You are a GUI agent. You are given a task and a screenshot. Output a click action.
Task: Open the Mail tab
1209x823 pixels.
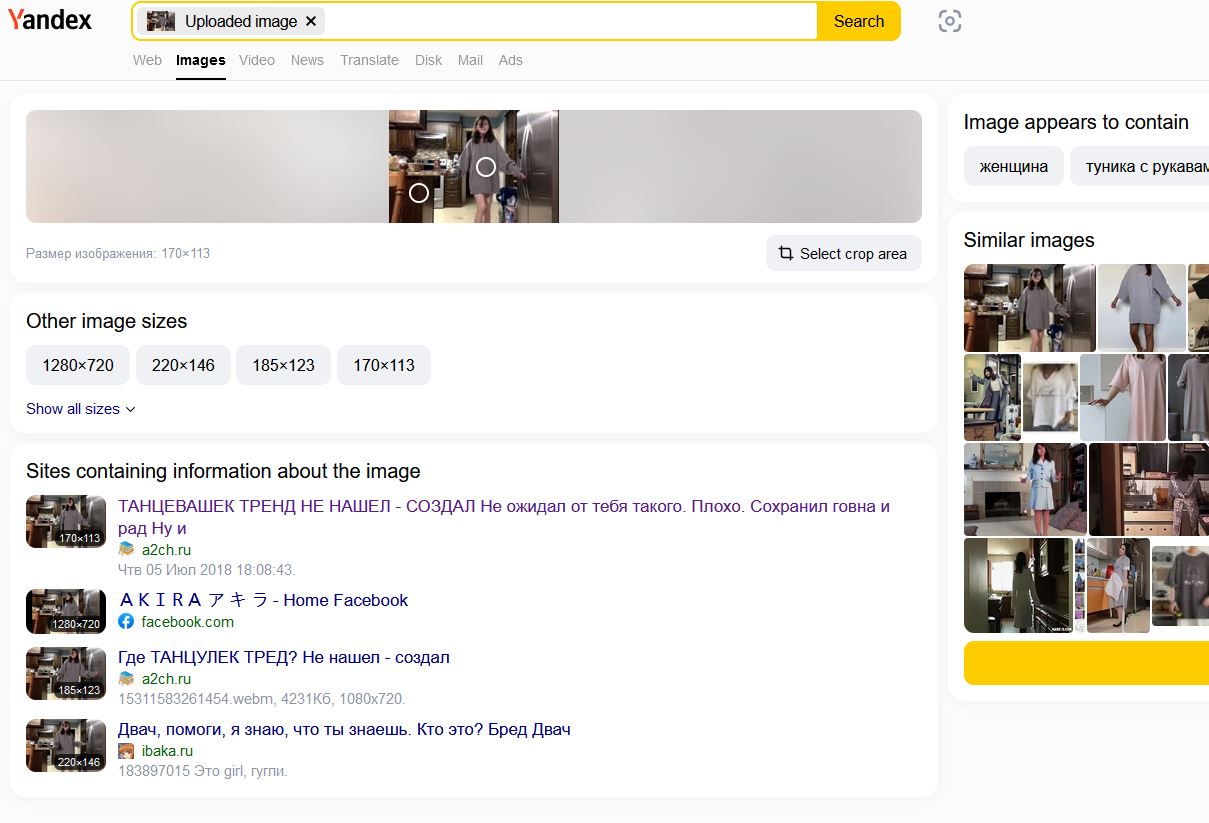[x=470, y=60]
